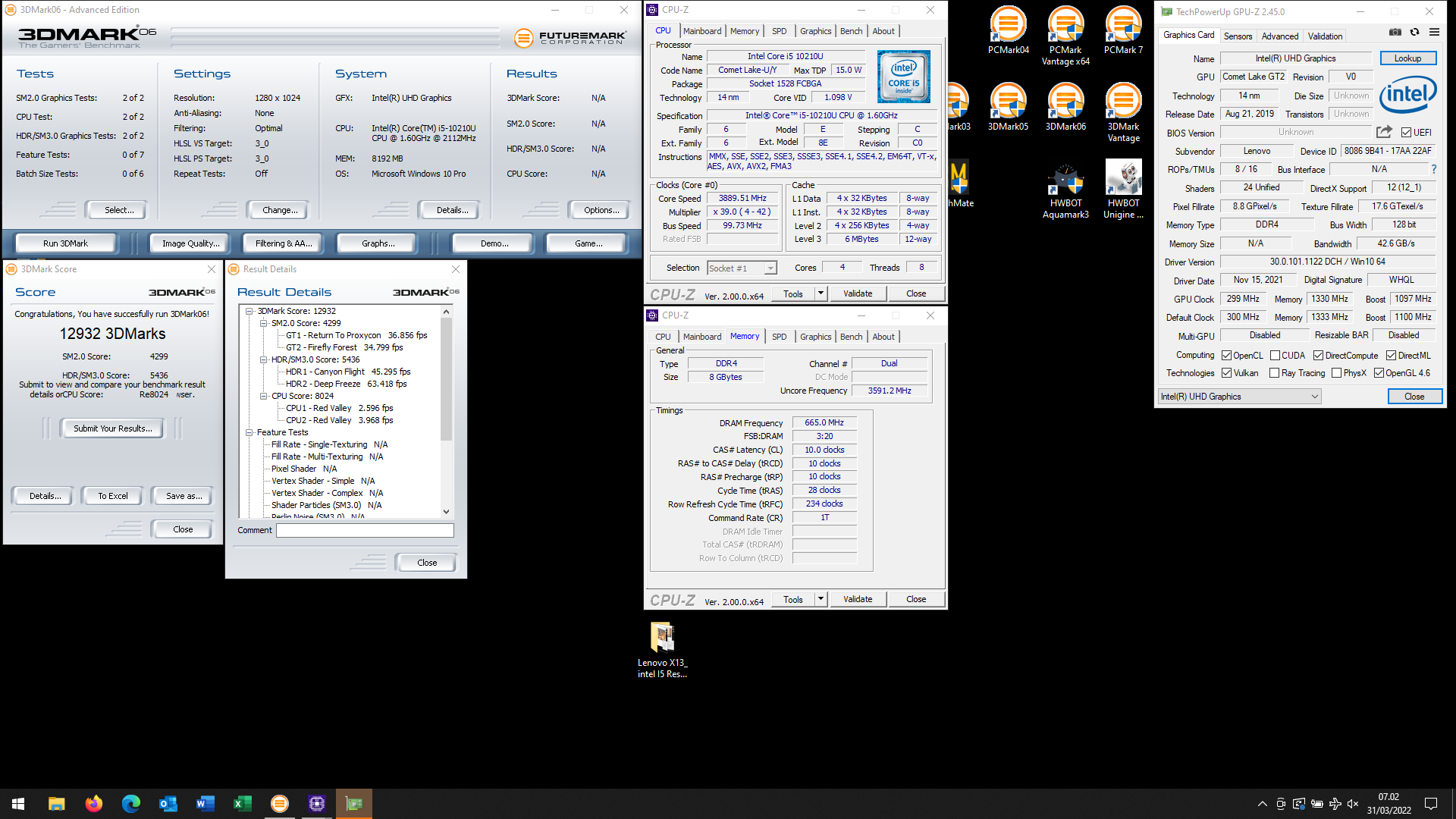Click the Image Quality button in 3DMark06
This screenshot has width=1456, height=819.
pyautogui.click(x=190, y=243)
